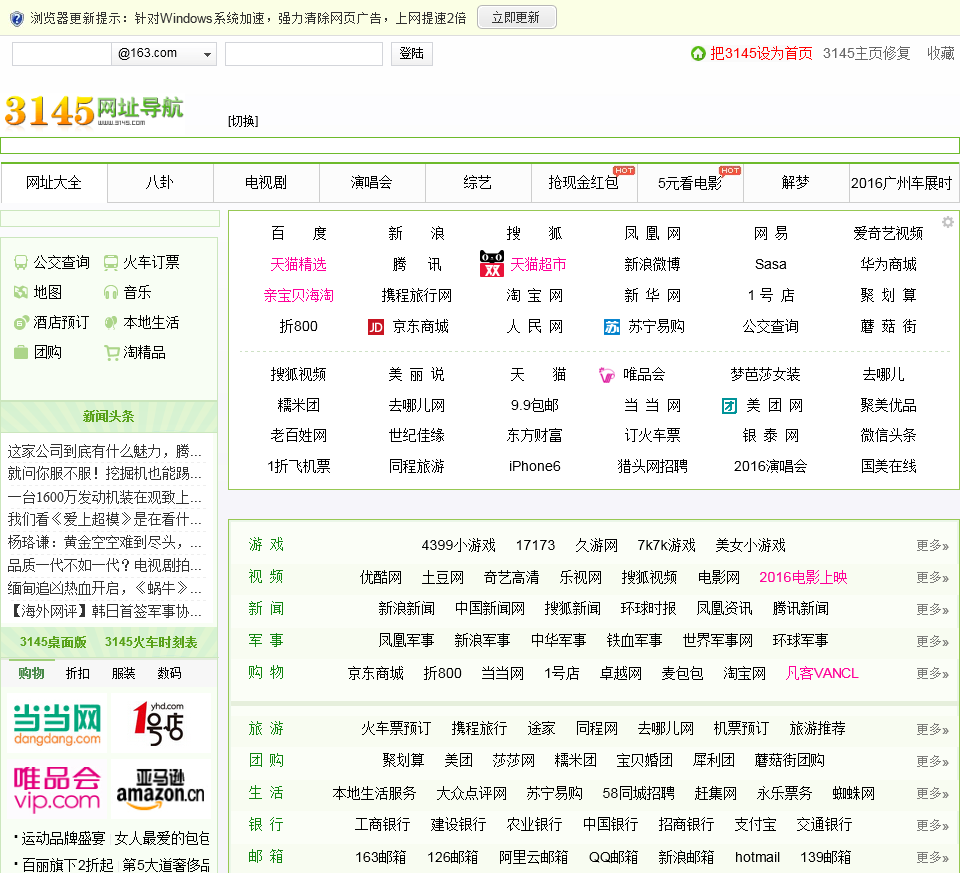Image resolution: width=960 pixels, height=873 pixels.
Task: Click the local life icon
Action: tap(110, 323)
